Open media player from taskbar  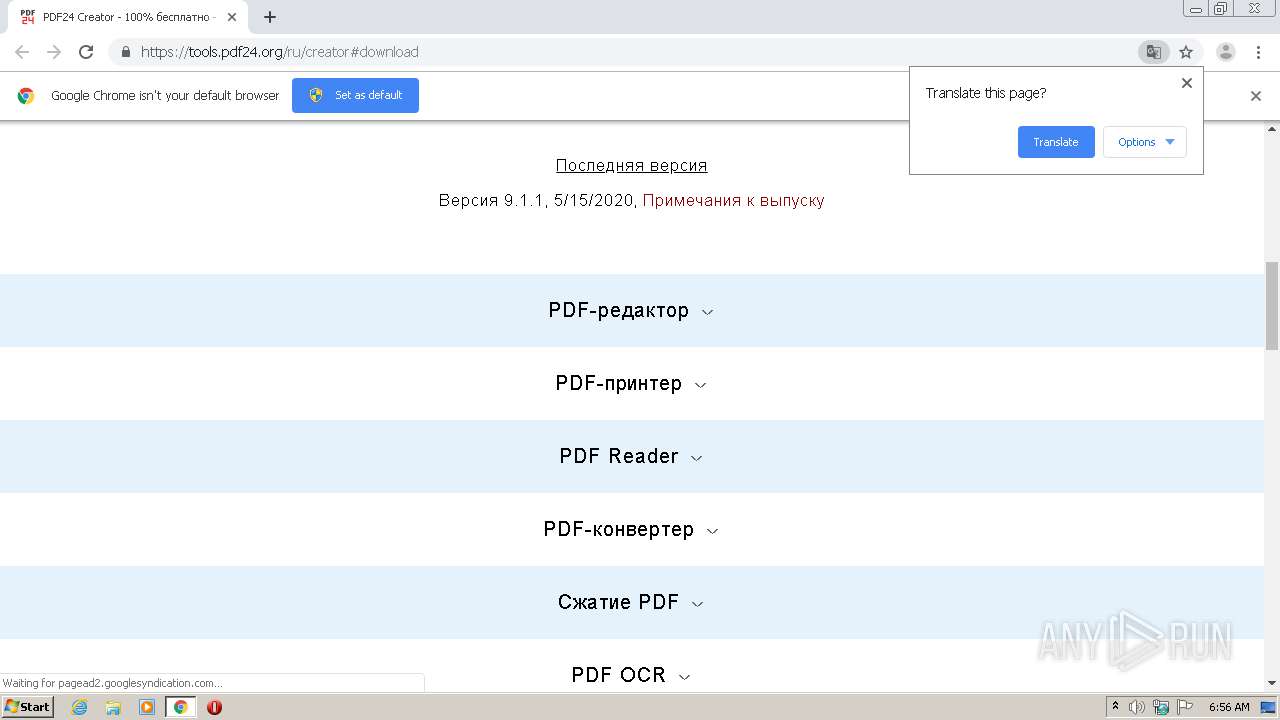point(147,707)
